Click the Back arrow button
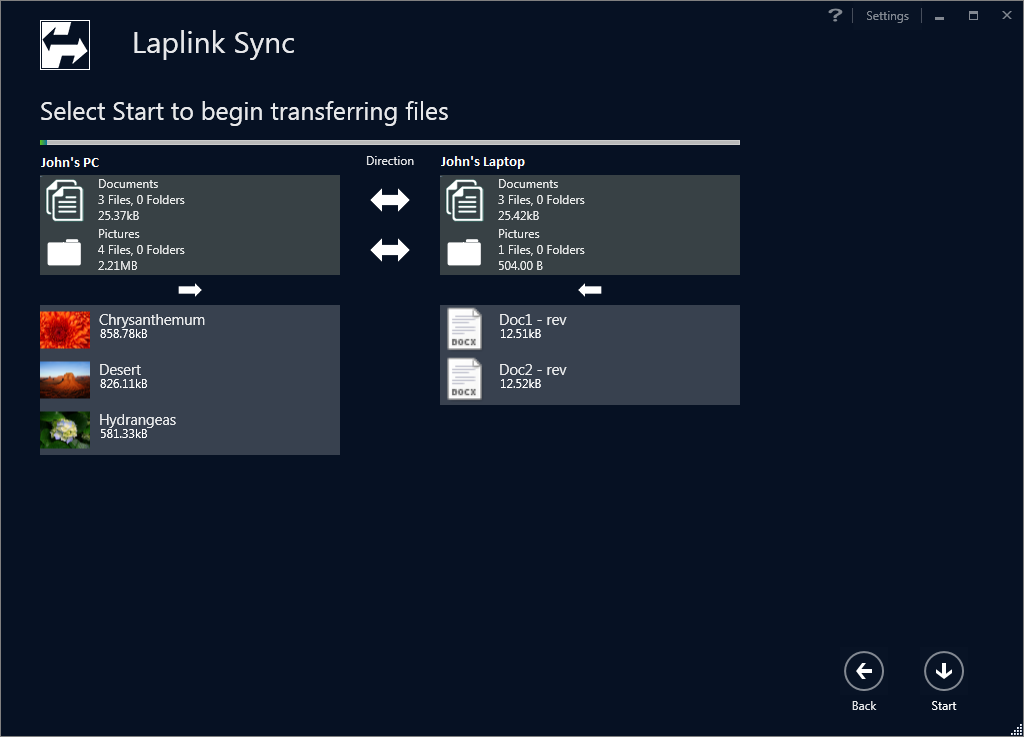 point(863,671)
